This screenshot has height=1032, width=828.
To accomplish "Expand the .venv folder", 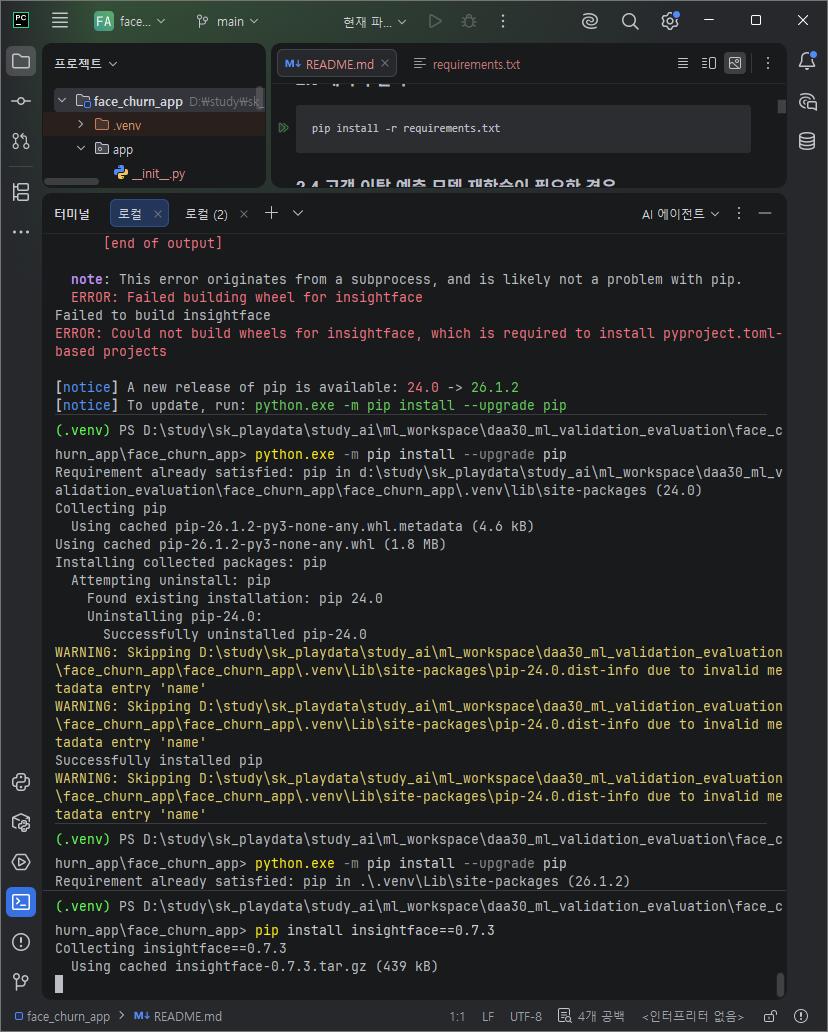I will (81, 124).
